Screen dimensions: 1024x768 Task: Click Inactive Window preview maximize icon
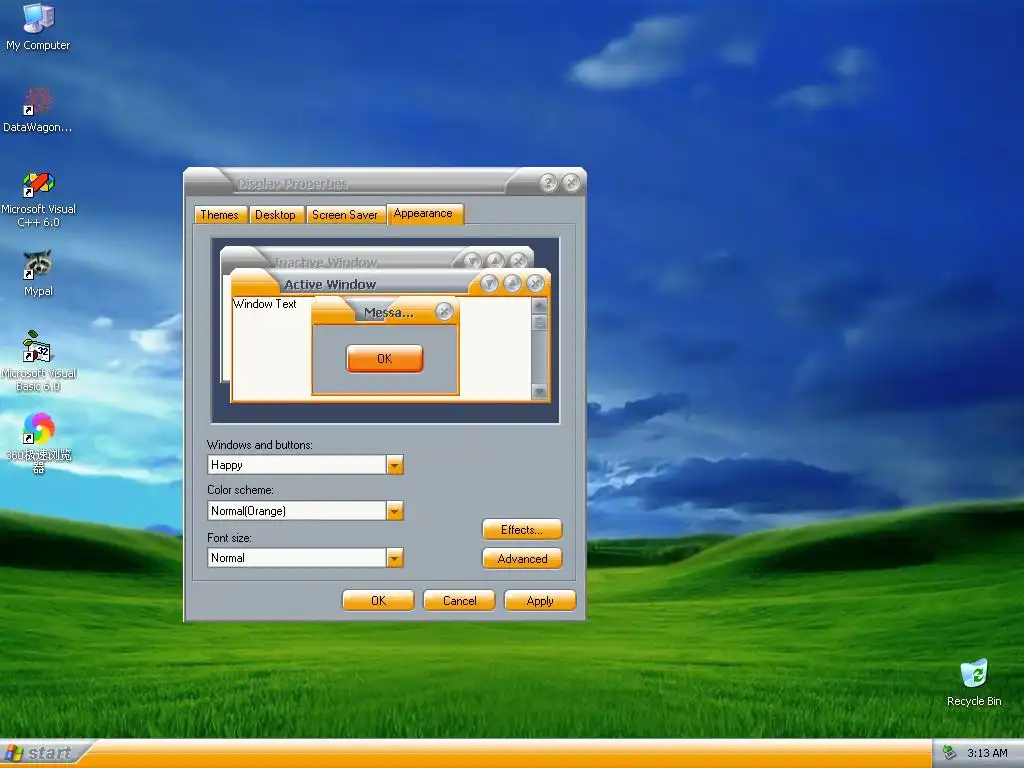495,261
